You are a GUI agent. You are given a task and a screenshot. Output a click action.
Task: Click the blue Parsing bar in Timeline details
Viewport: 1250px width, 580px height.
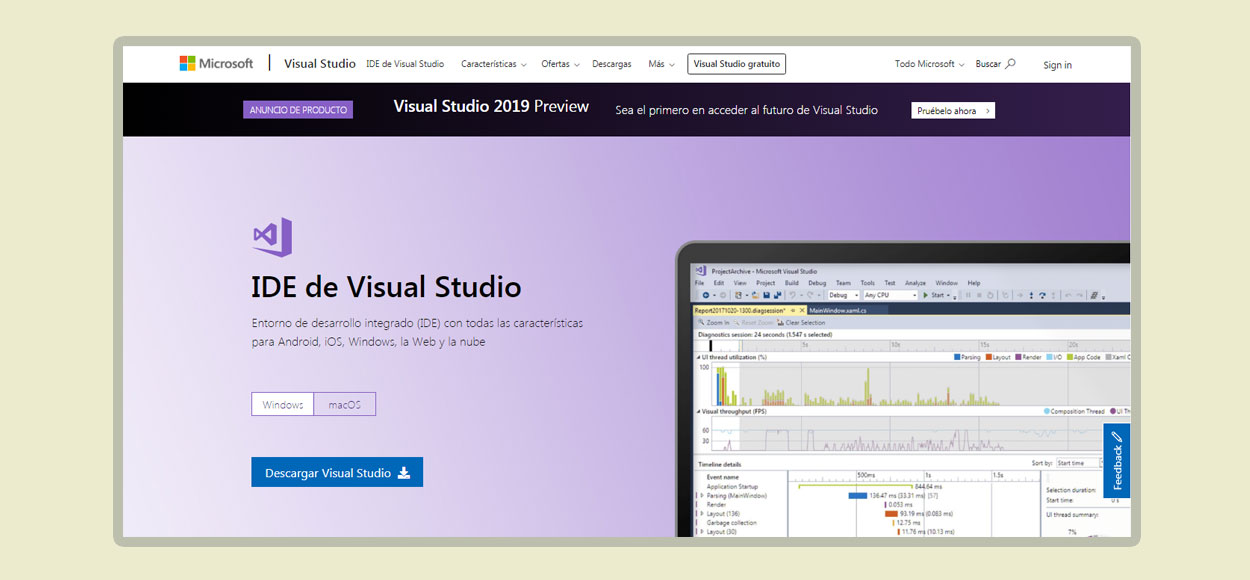pyautogui.click(x=858, y=495)
